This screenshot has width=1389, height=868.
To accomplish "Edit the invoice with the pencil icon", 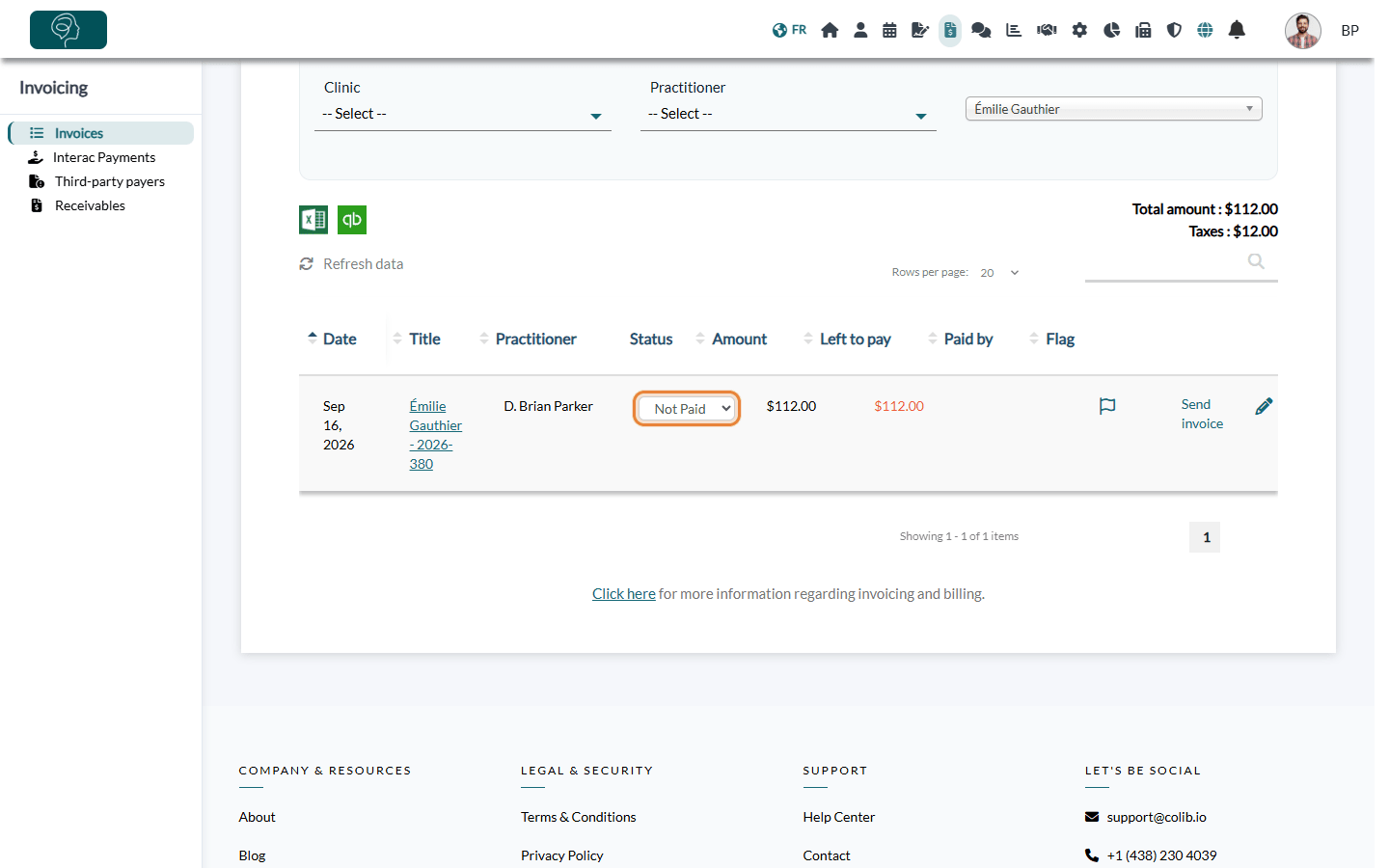I will click(1264, 406).
